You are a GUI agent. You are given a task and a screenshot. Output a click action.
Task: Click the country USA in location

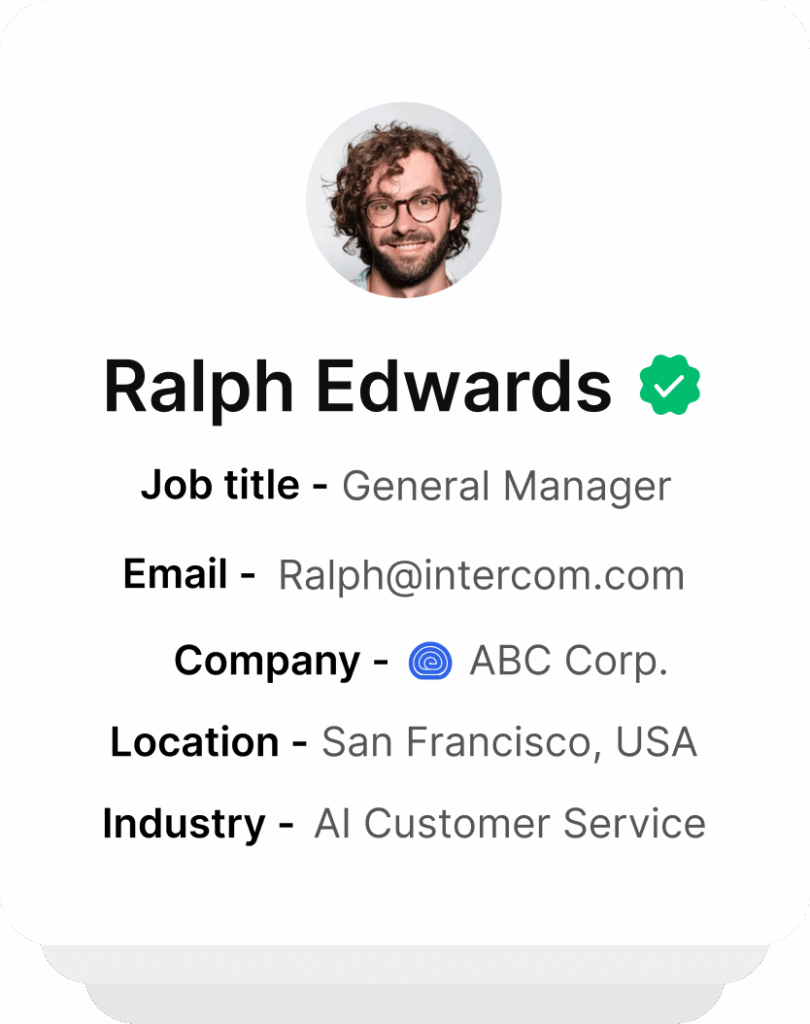click(656, 742)
